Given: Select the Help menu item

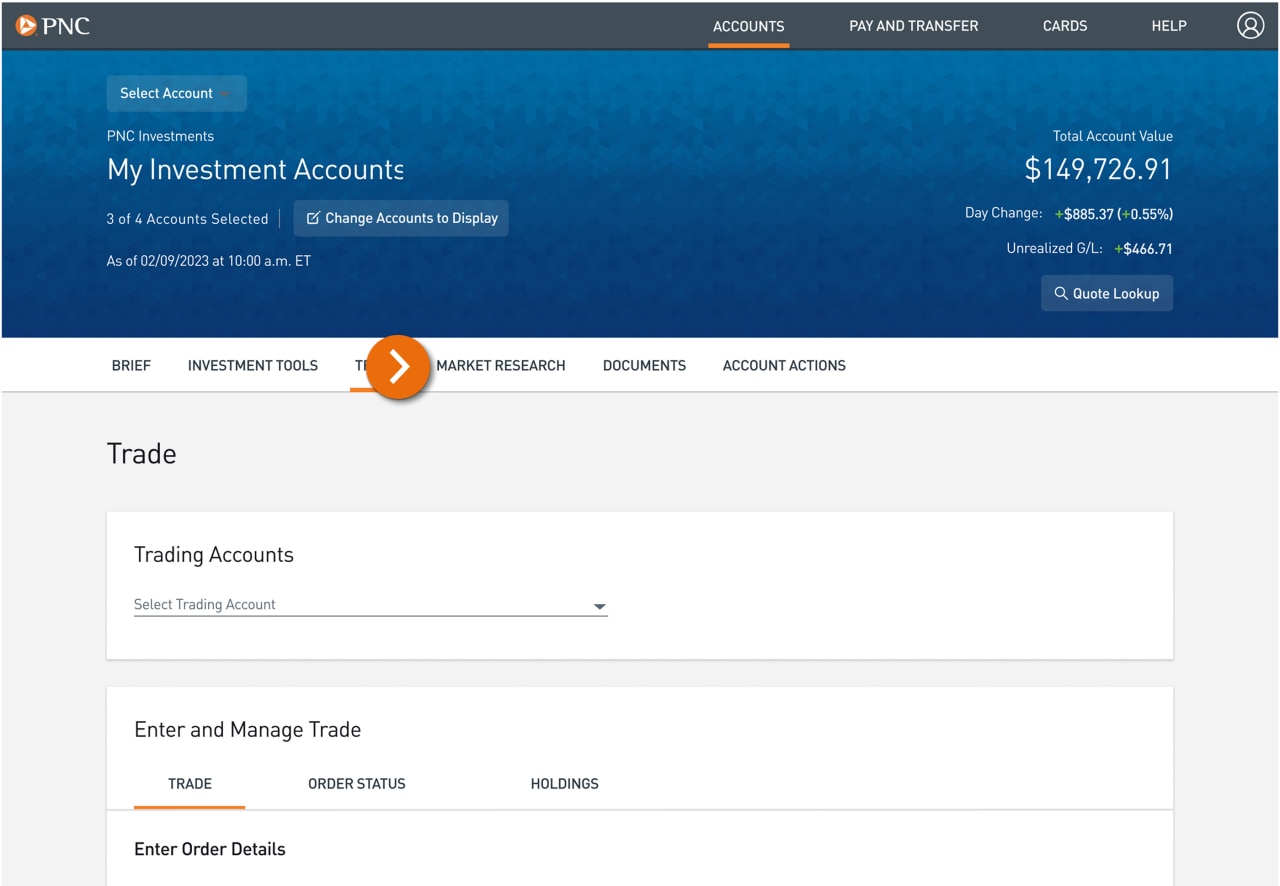Looking at the screenshot, I should point(1168,26).
